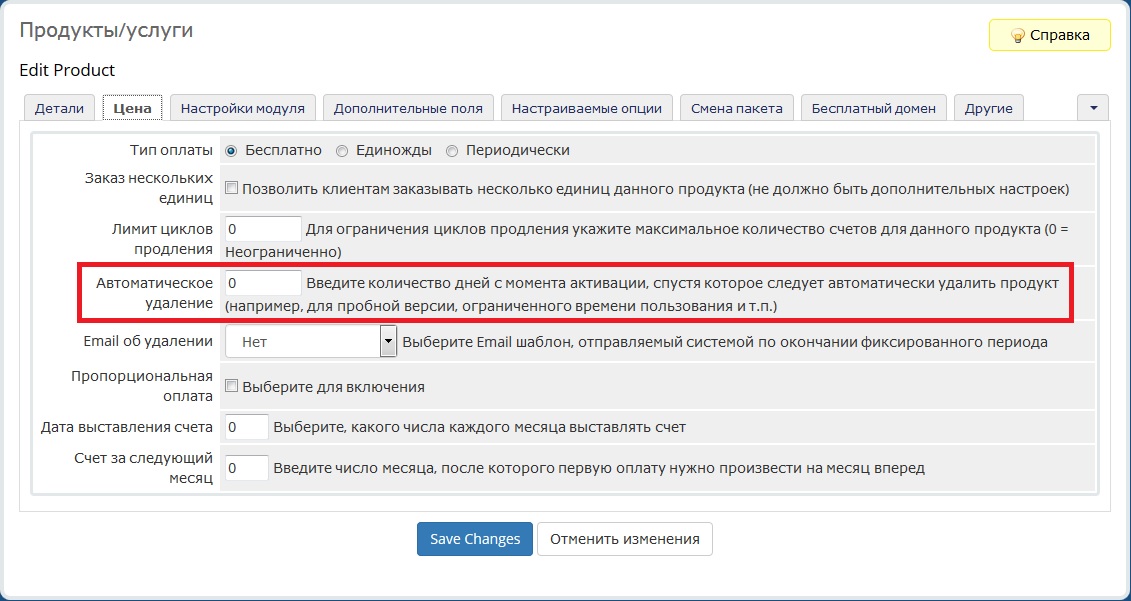Click the Save Changes button

pos(475,539)
